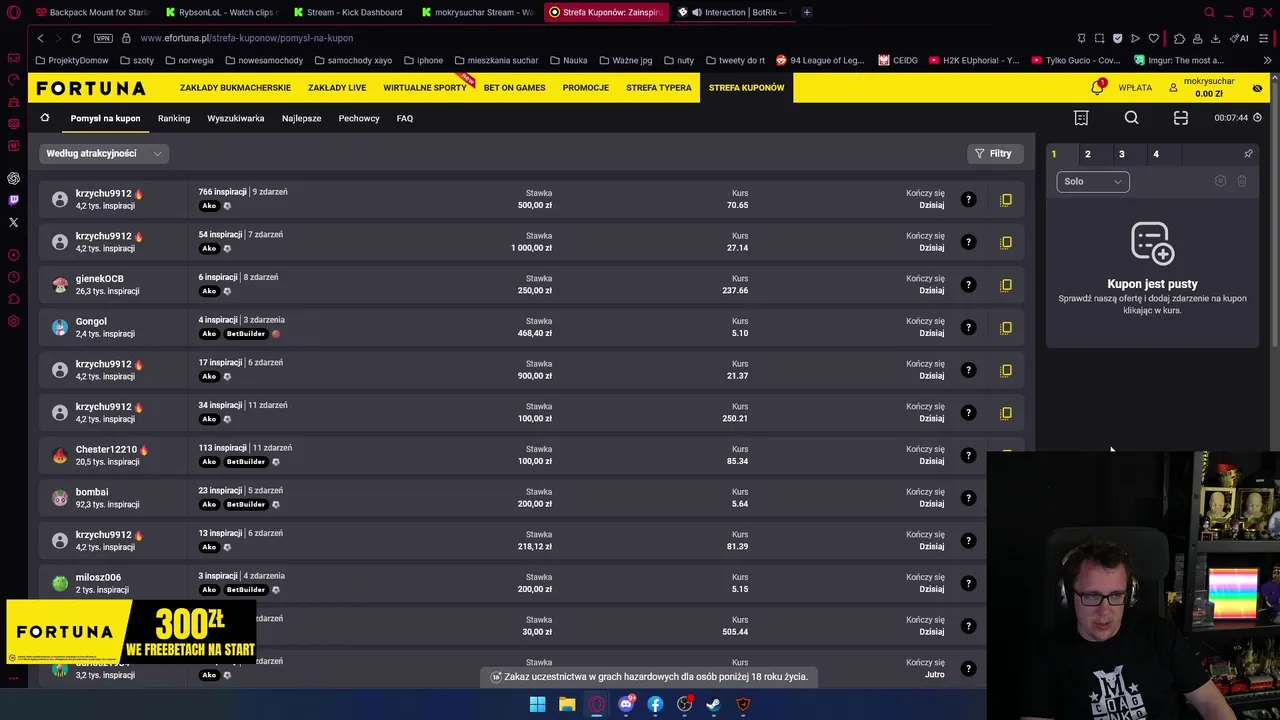
Task: Open the Solo bet type dropdown
Action: pos(1093,181)
